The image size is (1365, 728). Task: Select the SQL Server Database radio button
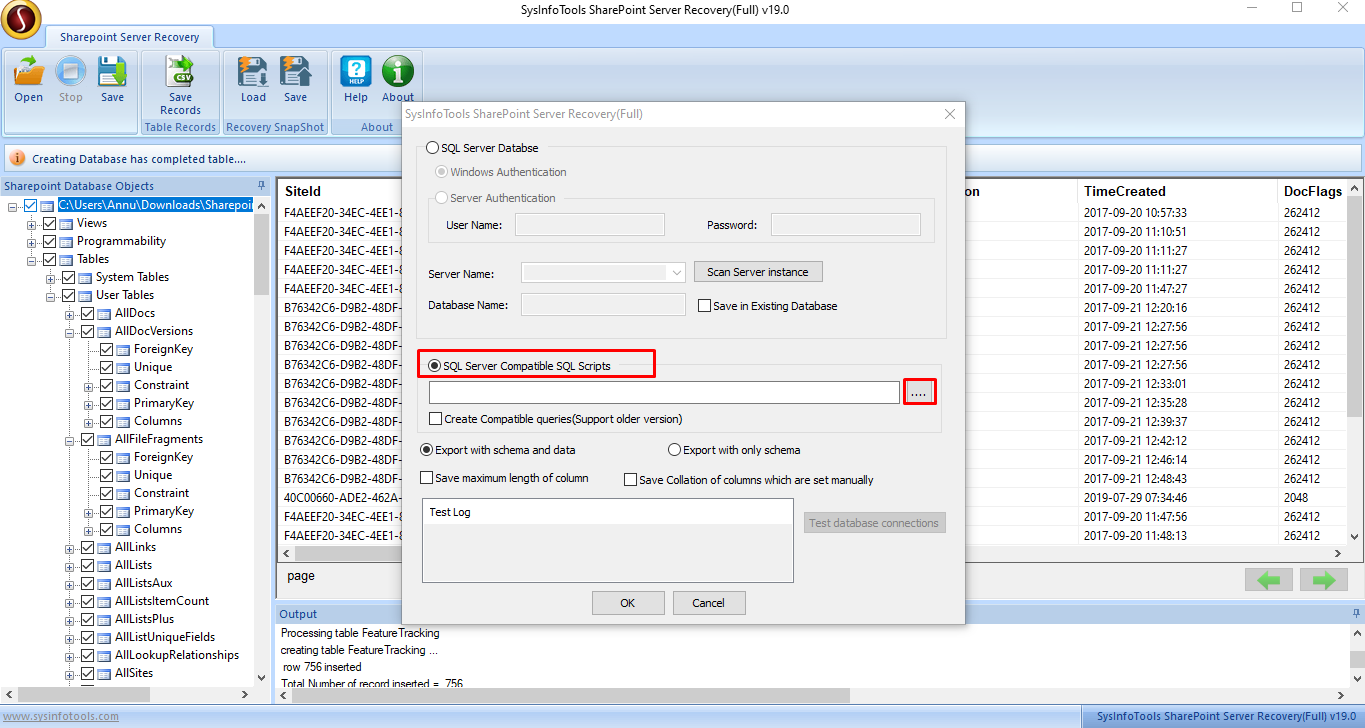(x=432, y=148)
